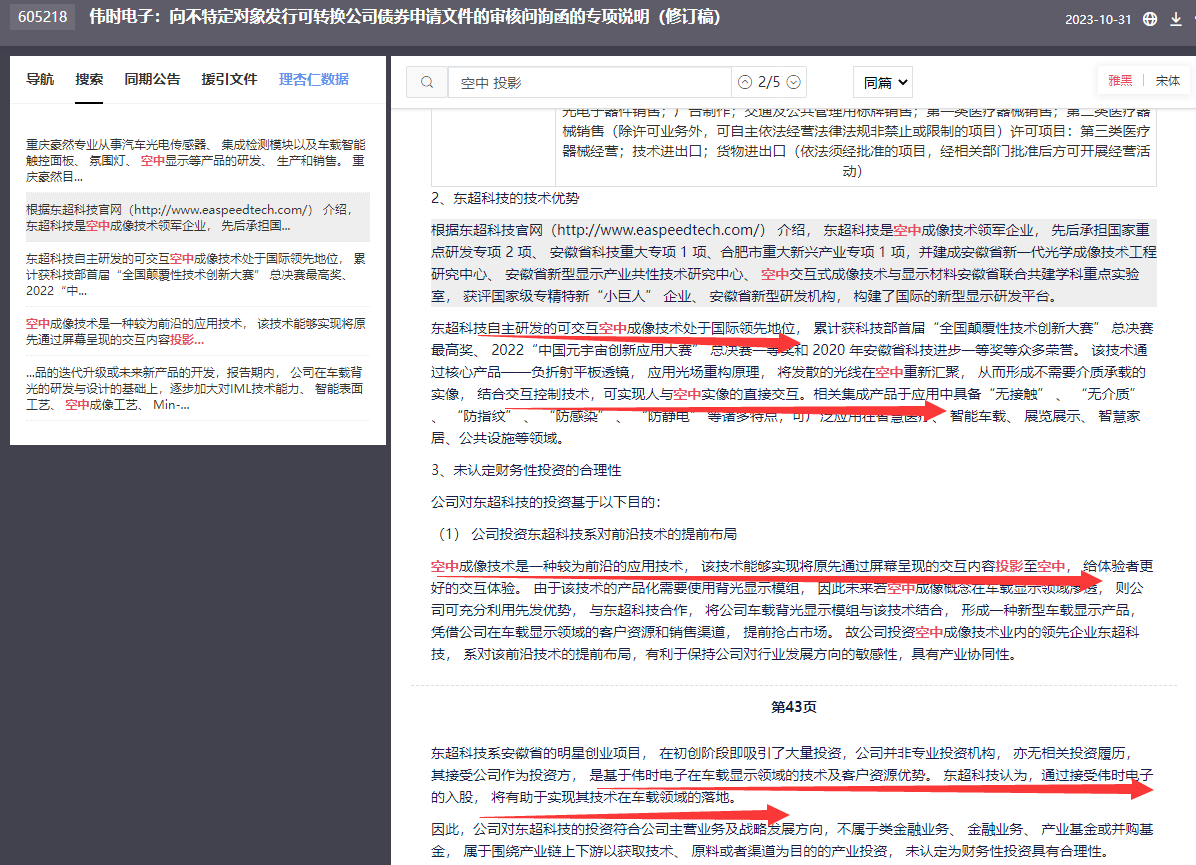The width and height of the screenshot is (1196, 865).
Task: Switch font to 雅黑
Action: pyautogui.click(x=1120, y=81)
